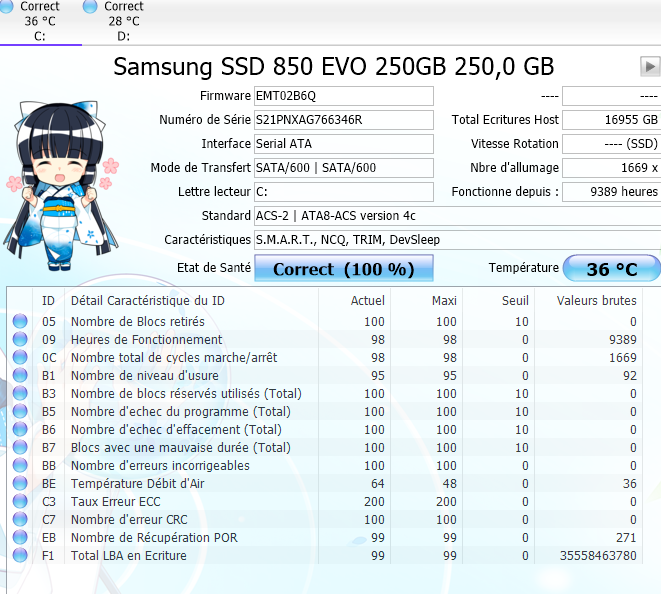Click the Etat de Santé Correct (100 %) button
Image resolution: width=661 pixels, height=594 pixels.
click(344, 269)
